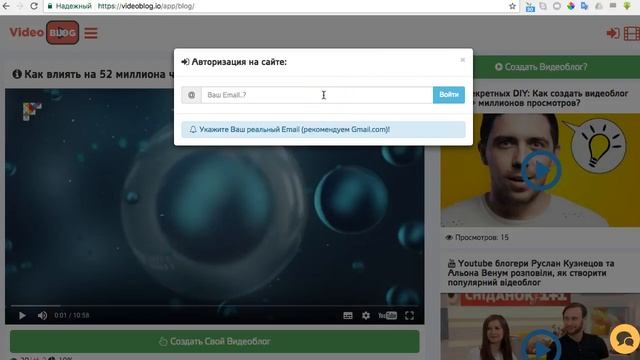Open the hamburger menu beside logo
Viewport: 640px width, 360px height.
[x=91, y=33]
